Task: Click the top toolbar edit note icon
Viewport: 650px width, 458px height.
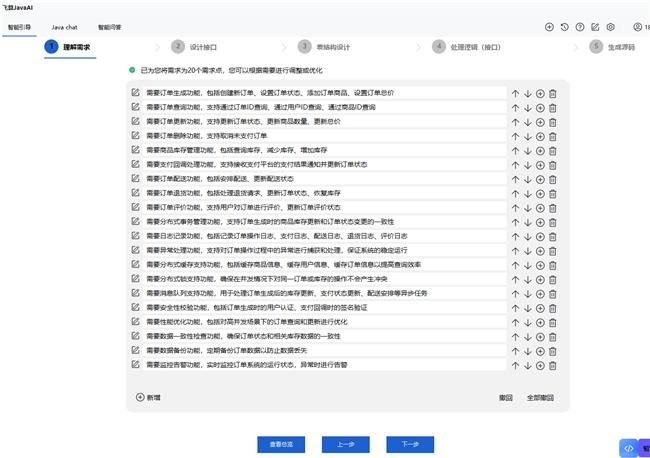Action: (x=595, y=27)
